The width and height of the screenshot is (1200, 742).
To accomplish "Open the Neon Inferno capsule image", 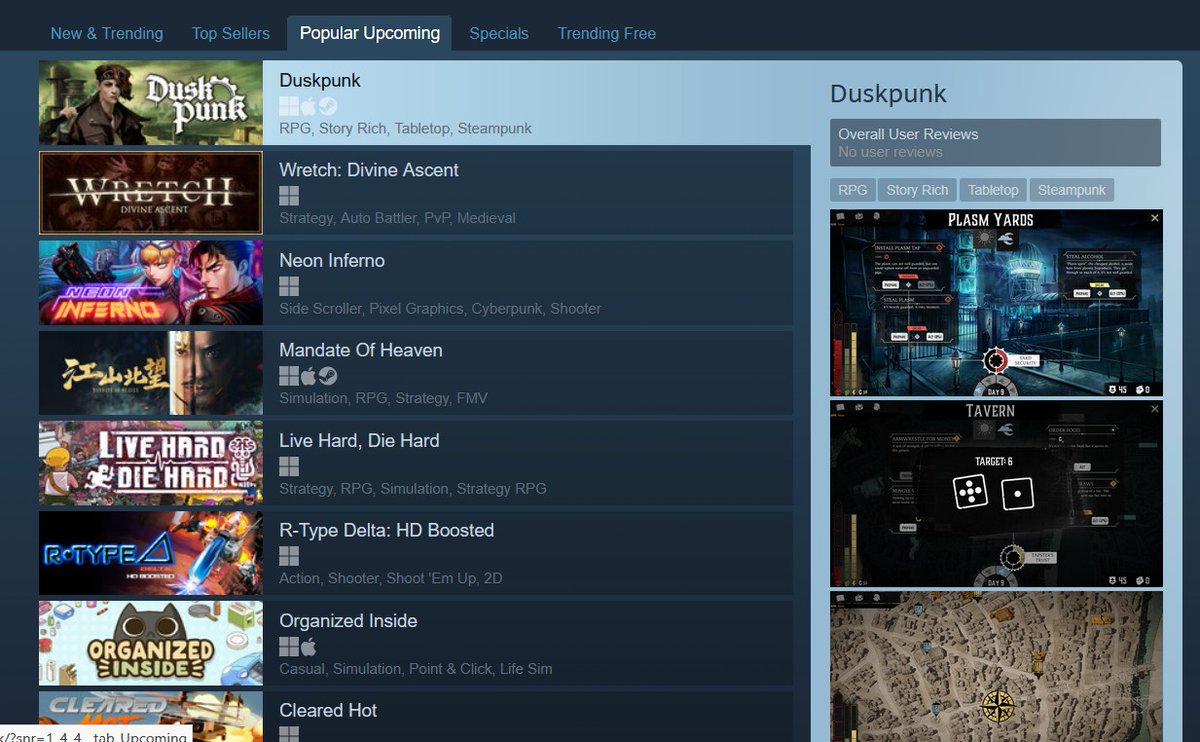I will [x=151, y=283].
